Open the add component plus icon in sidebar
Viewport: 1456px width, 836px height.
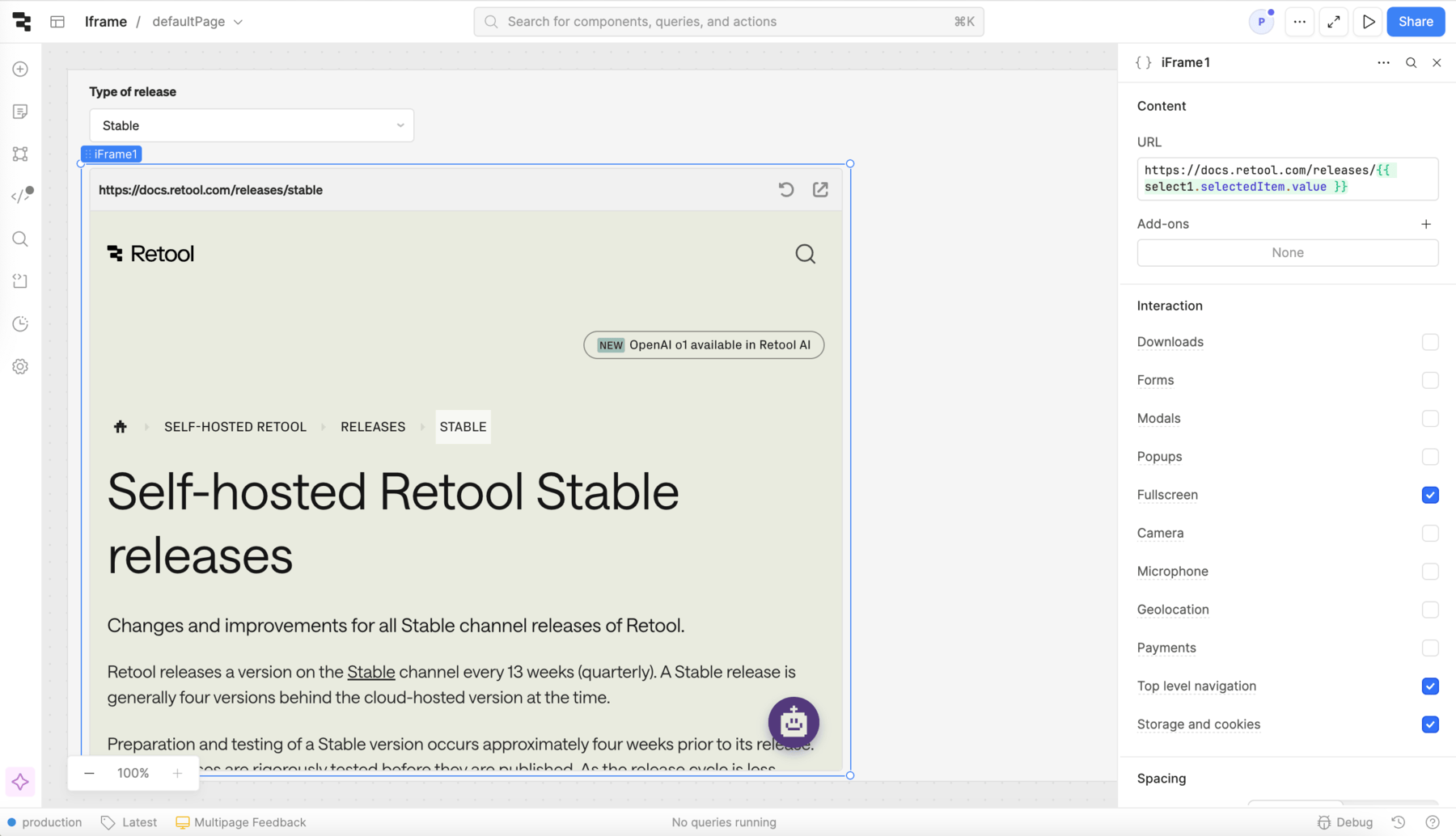point(21,70)
